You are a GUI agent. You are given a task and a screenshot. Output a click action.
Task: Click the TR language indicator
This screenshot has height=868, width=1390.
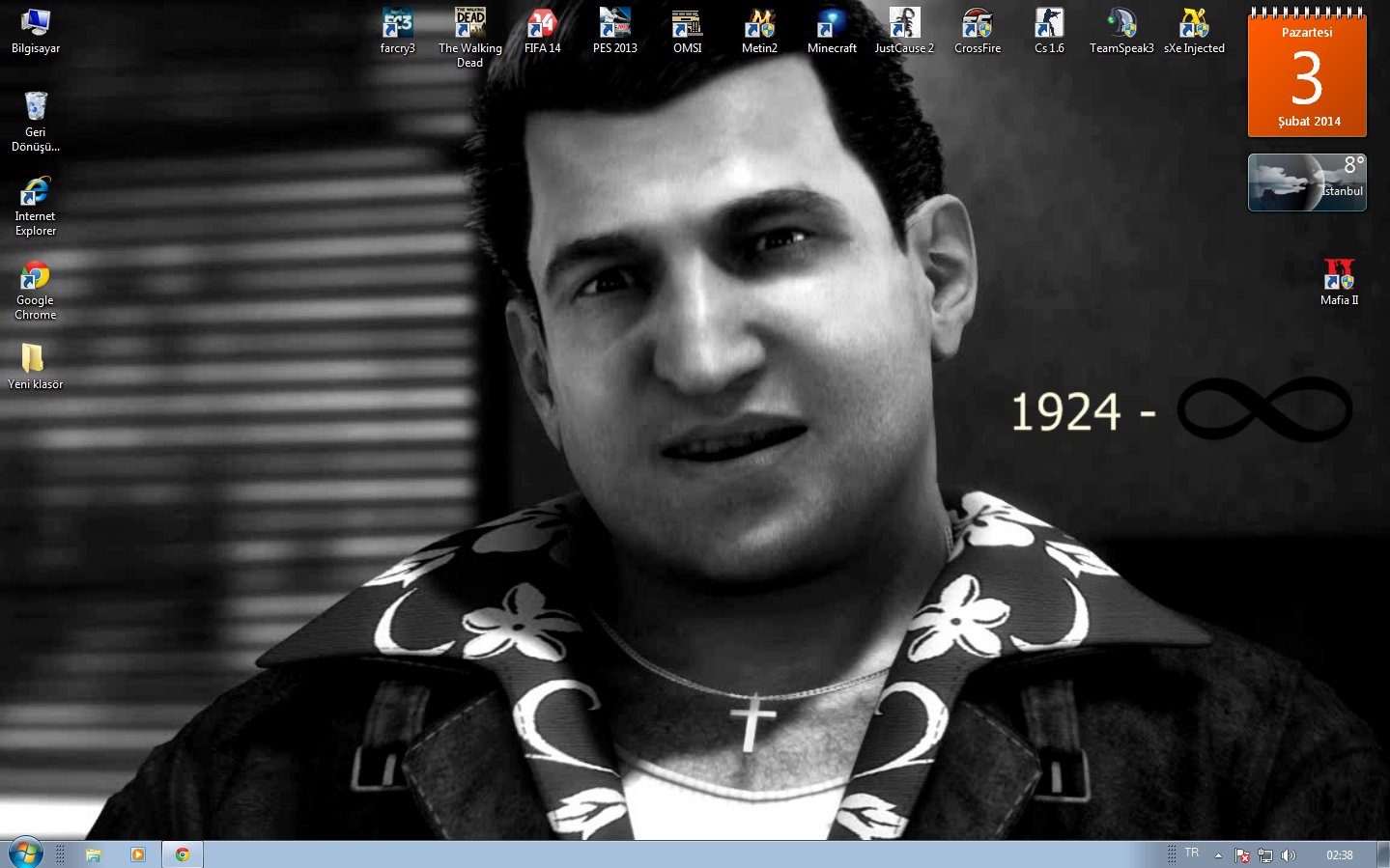pos(1192,854)
